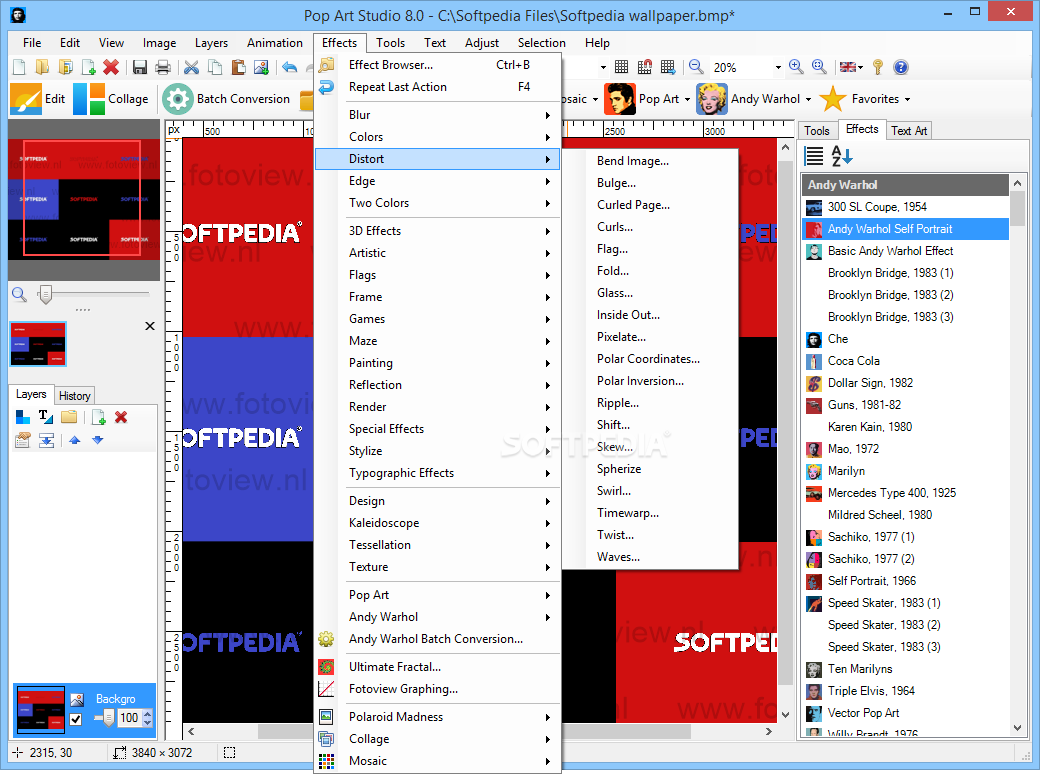Click the Zoom out magnifier icon
This screenshot has width=1040, height=774.
[696, 67]
